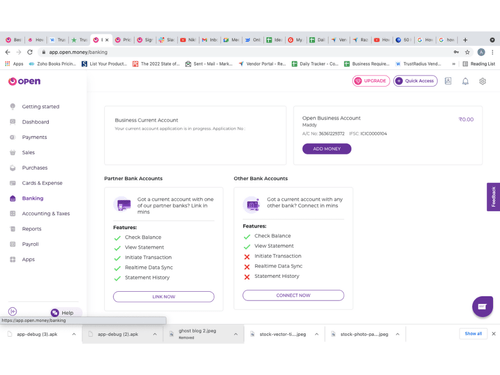Close the active Open browser tab
The width and height of the screenshot is (500, 375).
coord(107,40)
